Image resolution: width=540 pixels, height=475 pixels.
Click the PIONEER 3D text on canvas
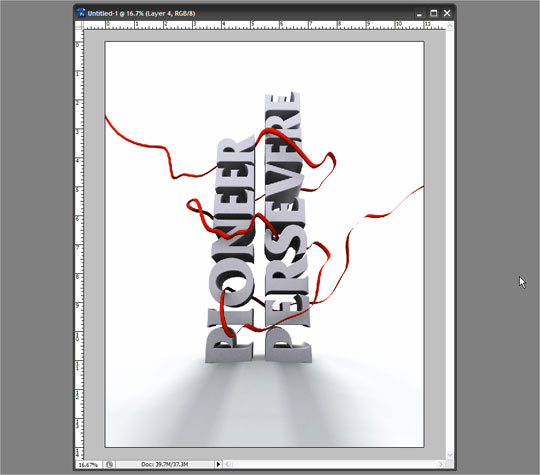point(230,249)
